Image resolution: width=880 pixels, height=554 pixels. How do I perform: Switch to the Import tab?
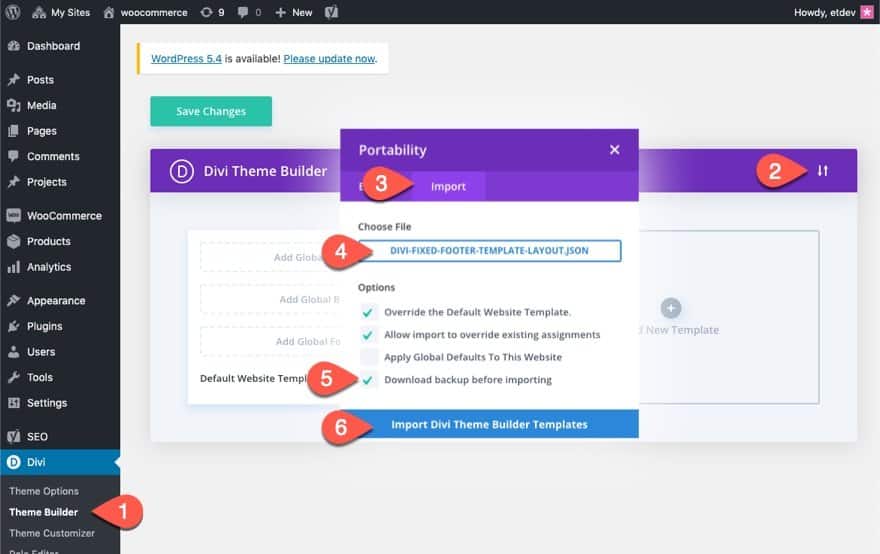(448, 186)
